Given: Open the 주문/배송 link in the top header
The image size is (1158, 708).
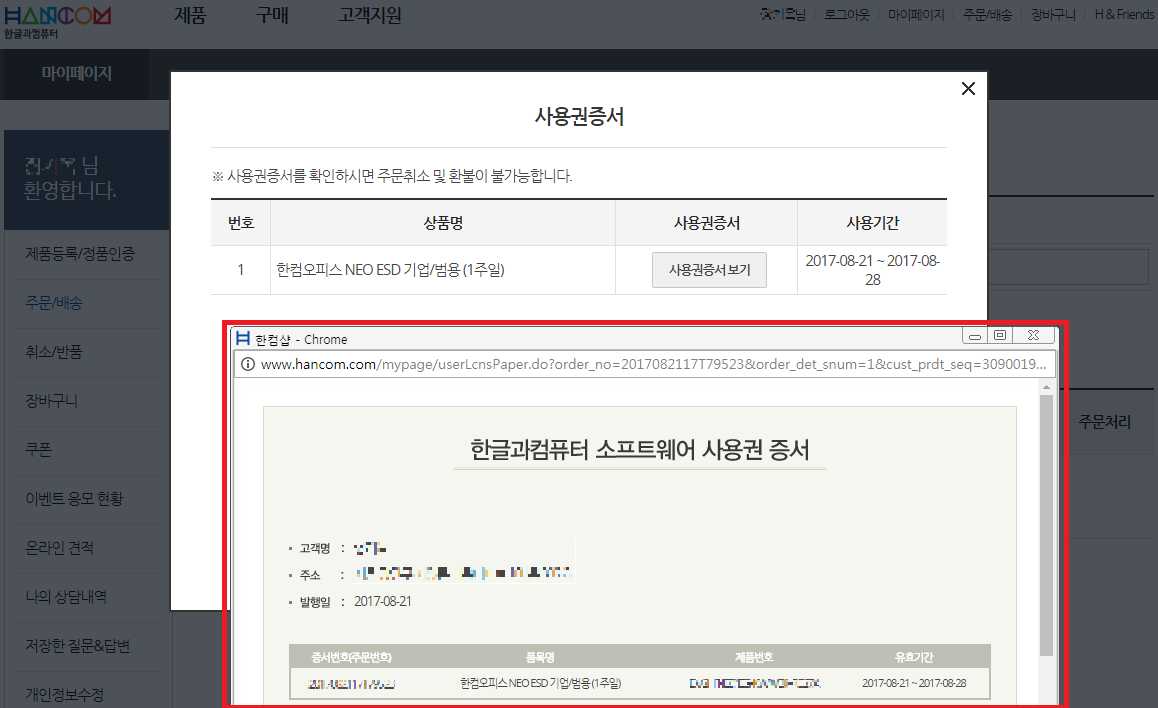Looking at the screenshot, I should [x=987, y=15].
